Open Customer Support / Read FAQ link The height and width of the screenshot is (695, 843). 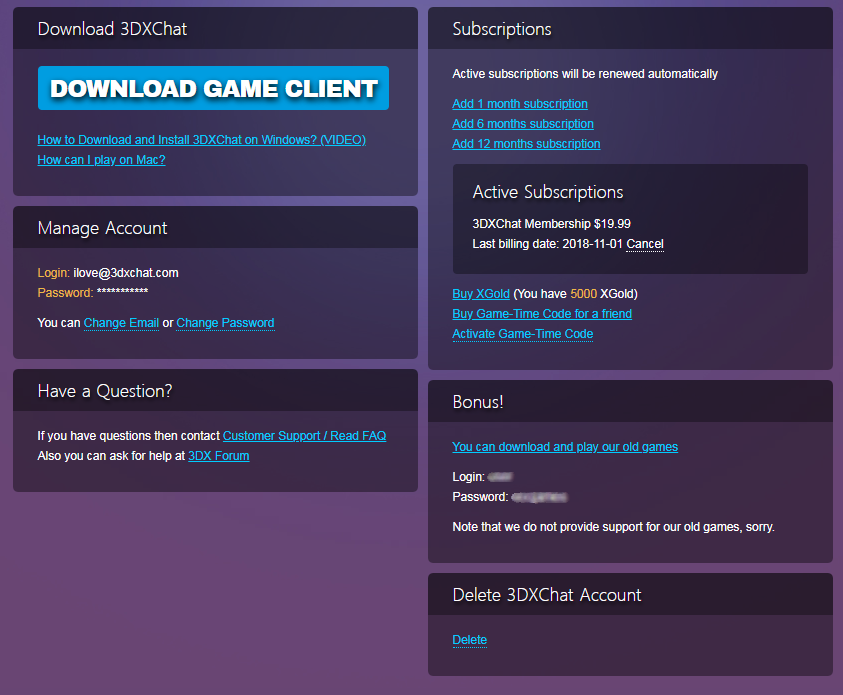[304, 435]
